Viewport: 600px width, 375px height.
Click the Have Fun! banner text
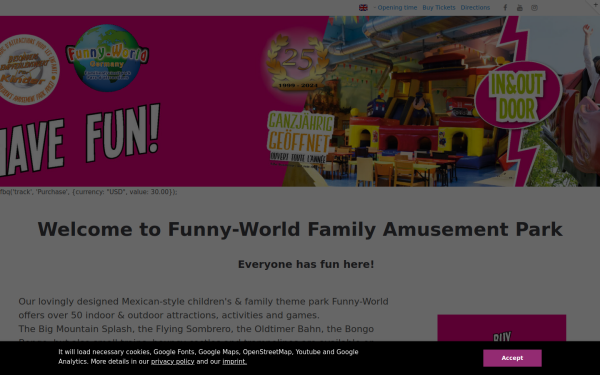tap(80, 139)
